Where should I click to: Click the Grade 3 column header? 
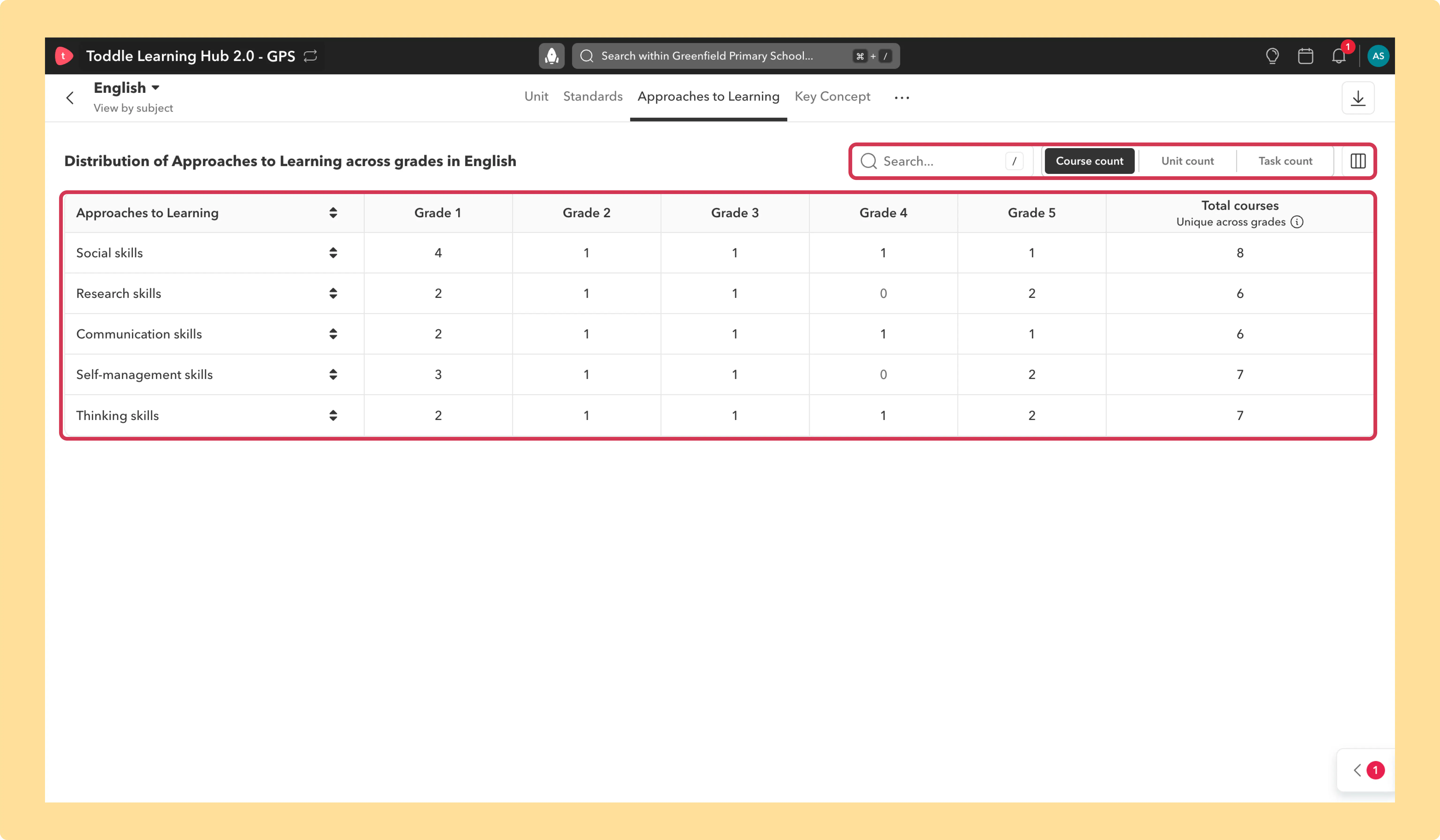pos(735,213)
